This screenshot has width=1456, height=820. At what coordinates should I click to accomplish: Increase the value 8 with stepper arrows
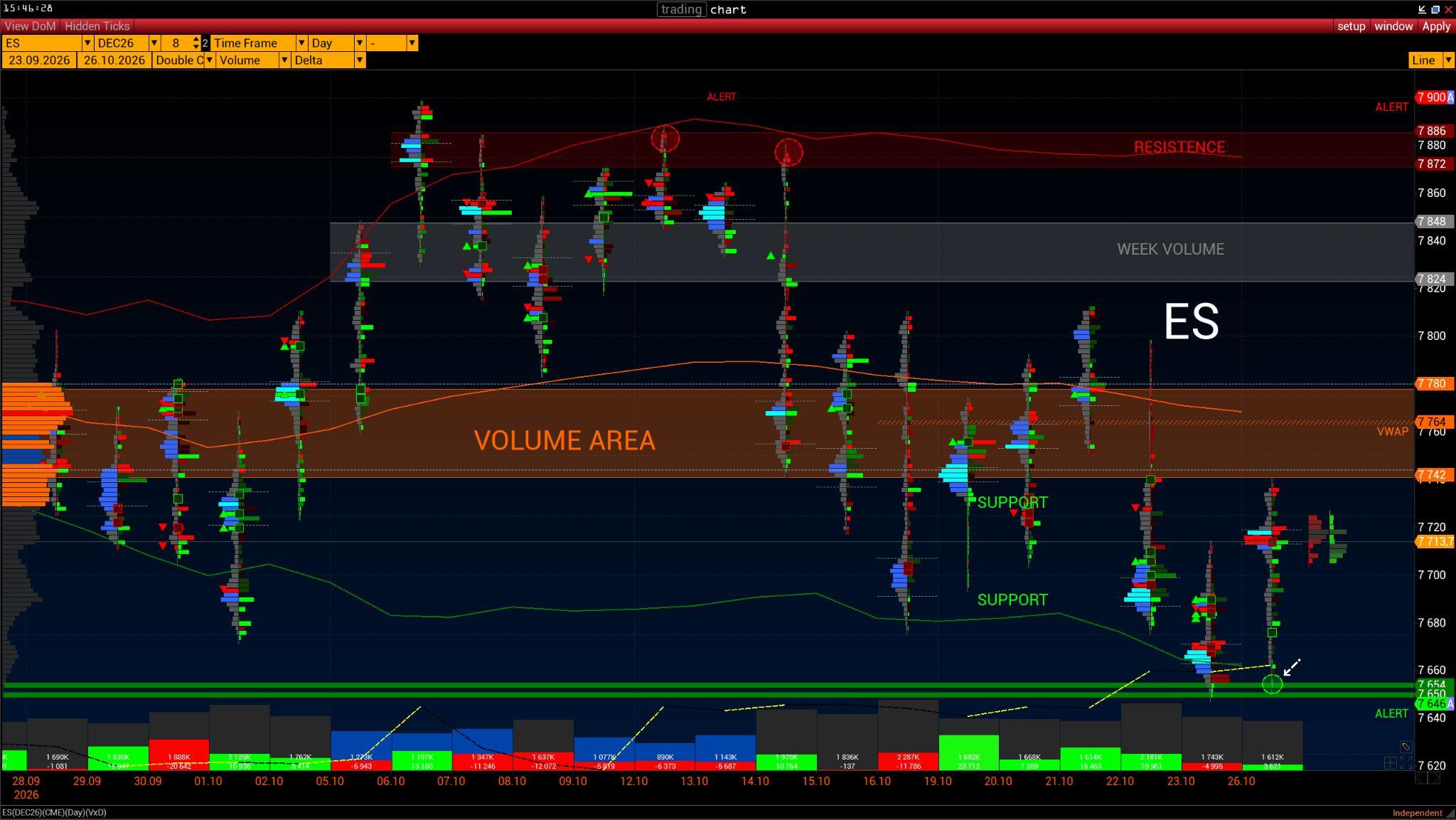coord(196,39)
